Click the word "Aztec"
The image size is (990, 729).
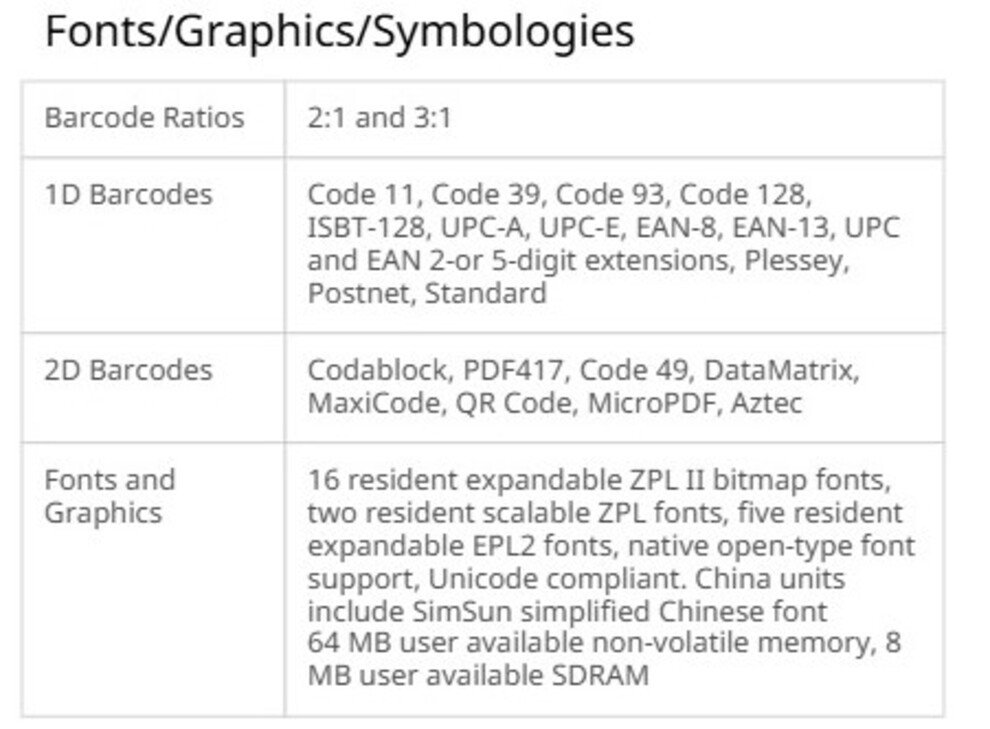(x=766, y=404)
